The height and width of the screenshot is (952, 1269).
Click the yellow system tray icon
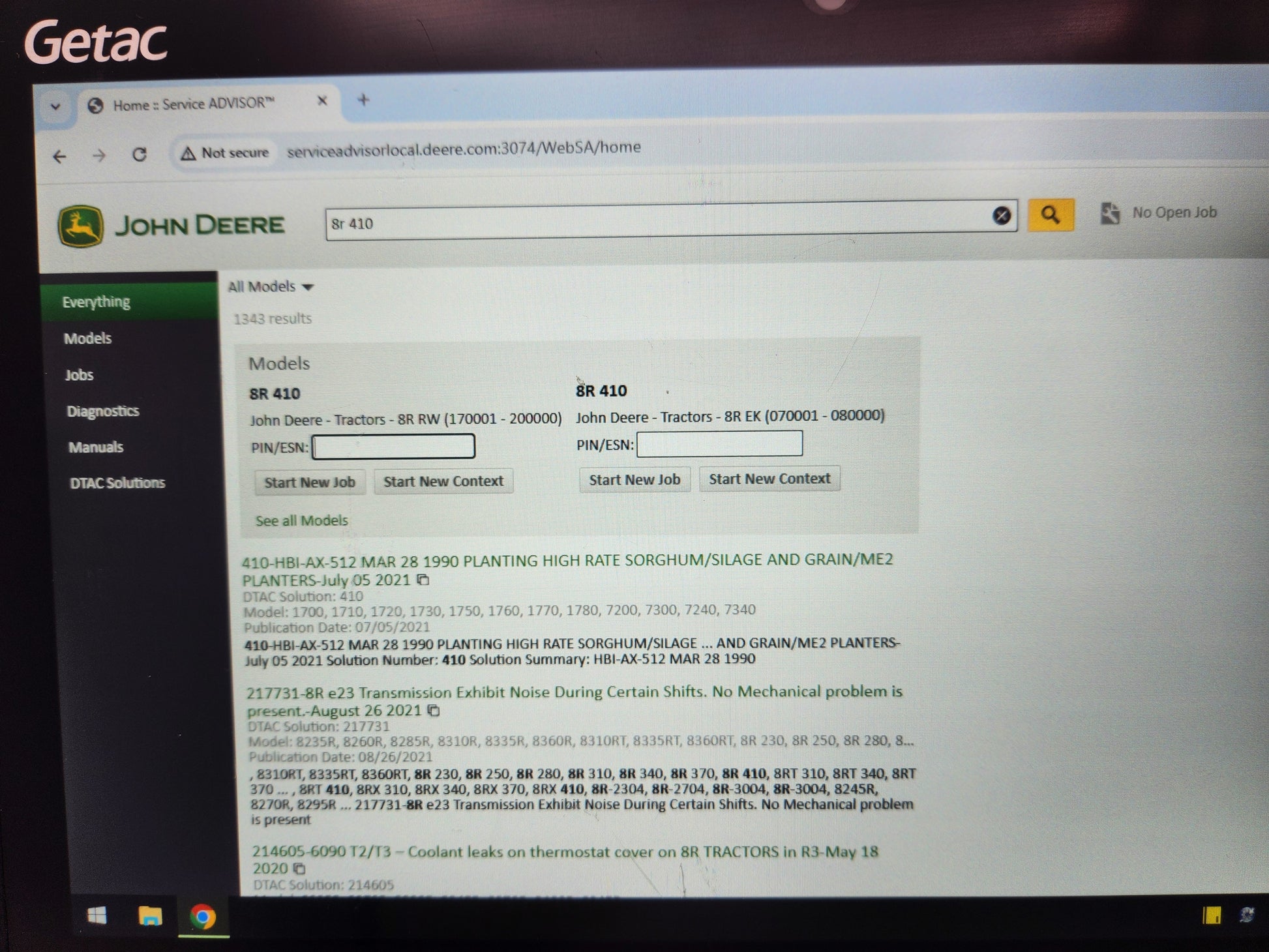pyautogui.click(x=1212, y=915)
